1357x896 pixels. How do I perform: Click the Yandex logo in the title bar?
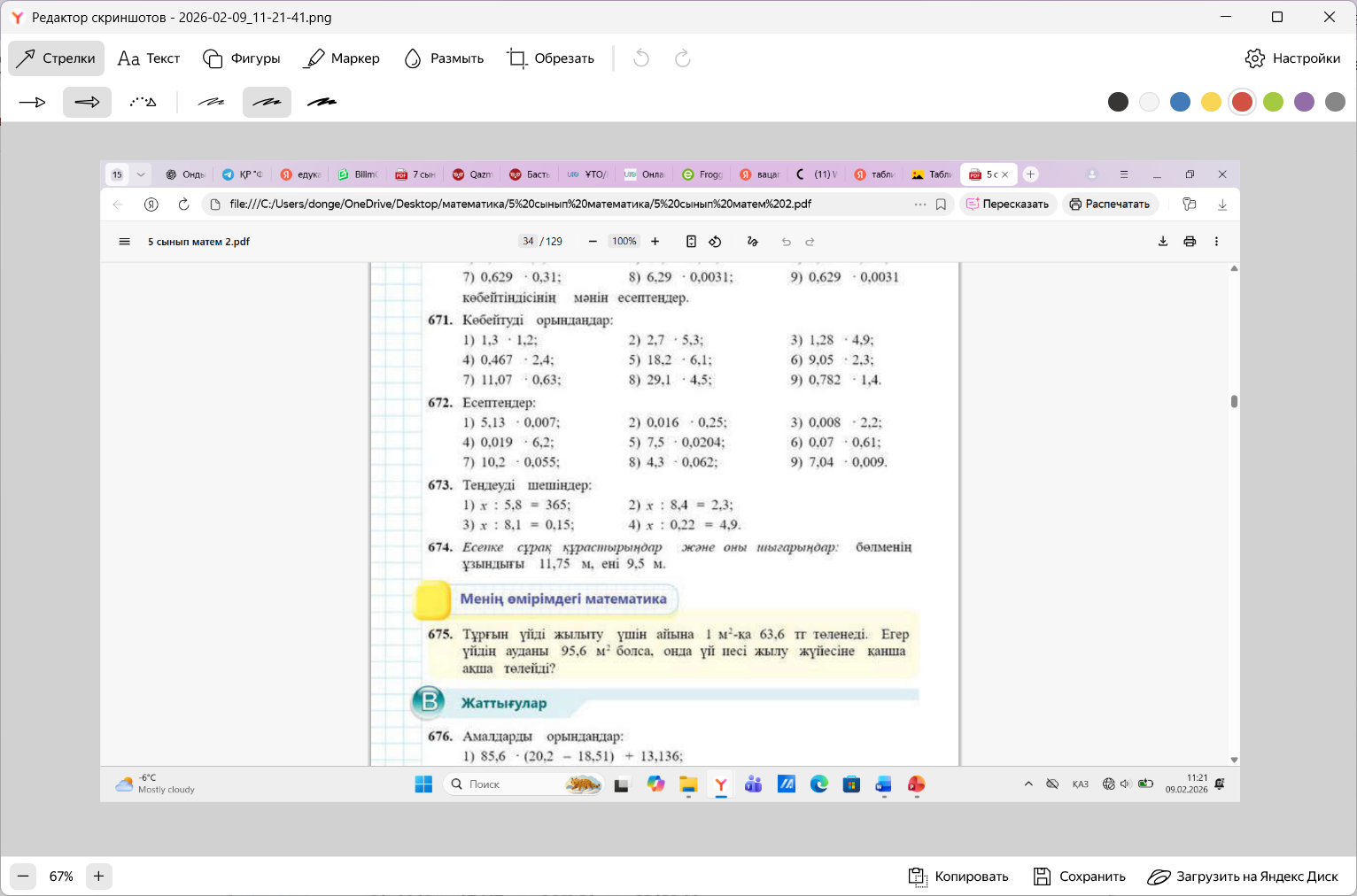pyautogui.click(x=17, y=17)
